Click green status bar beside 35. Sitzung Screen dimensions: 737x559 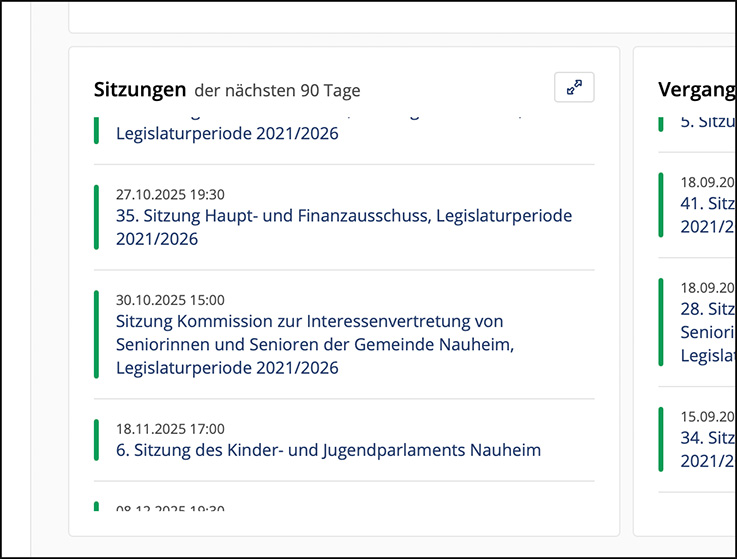pyautogui.click(x=97, y=217)
